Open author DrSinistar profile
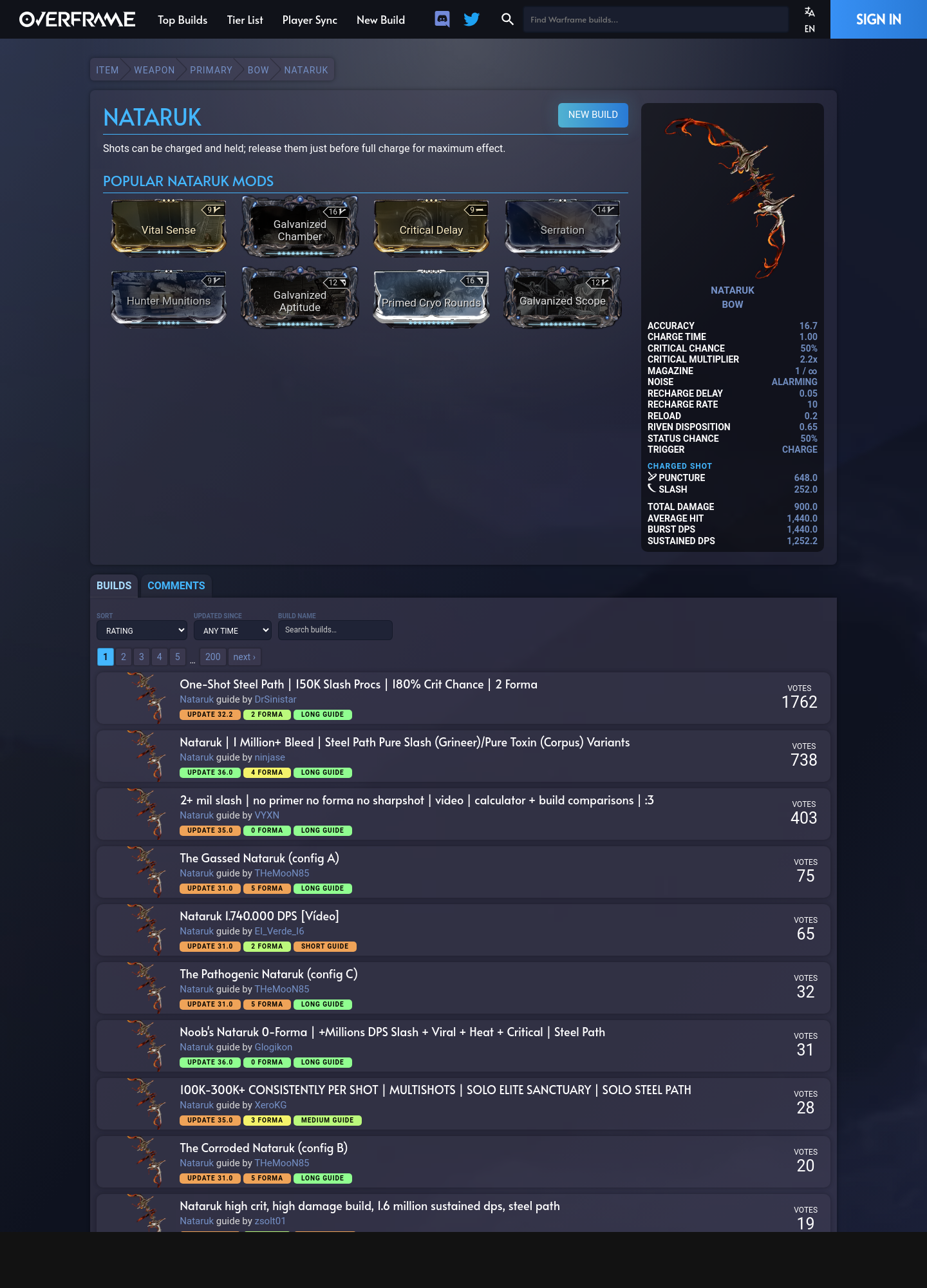 276,699
